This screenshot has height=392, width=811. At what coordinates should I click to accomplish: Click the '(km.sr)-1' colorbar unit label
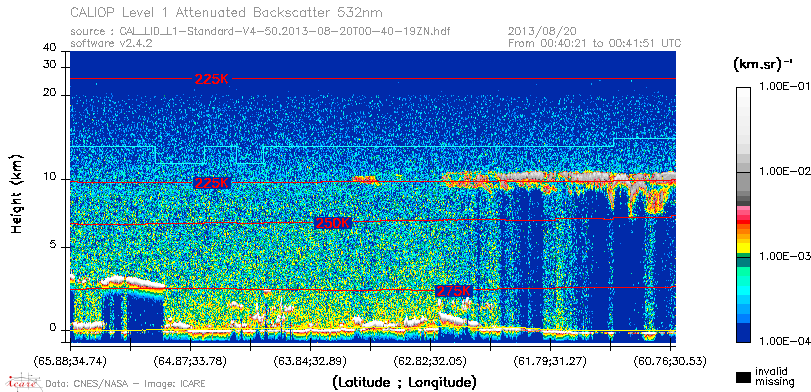(x=763, y=65)
